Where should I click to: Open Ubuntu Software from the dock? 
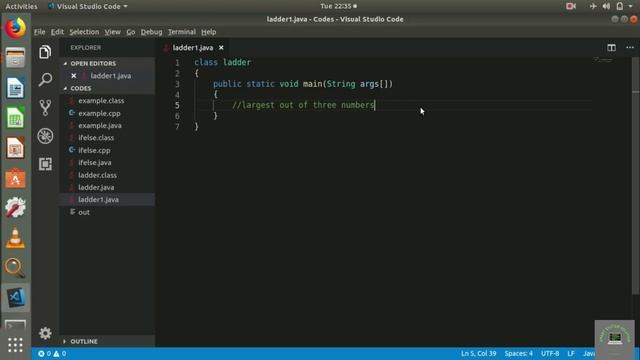pyautogui.click(x=15, y=178)
